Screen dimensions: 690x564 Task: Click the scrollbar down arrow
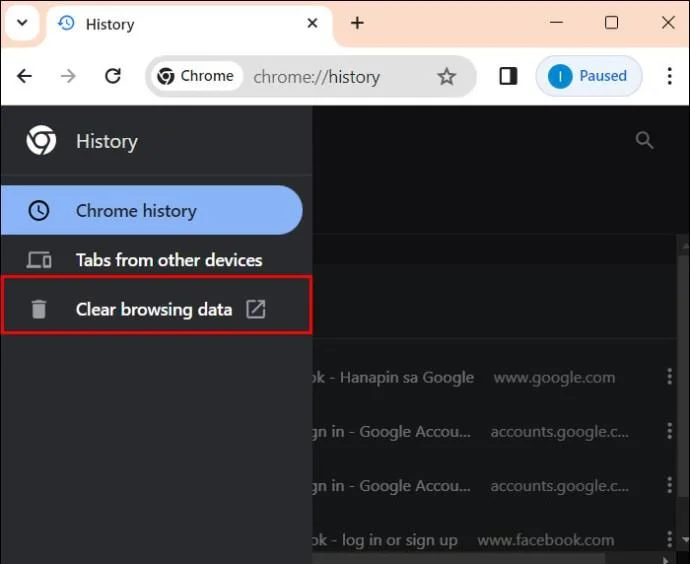tap(684, 539)
